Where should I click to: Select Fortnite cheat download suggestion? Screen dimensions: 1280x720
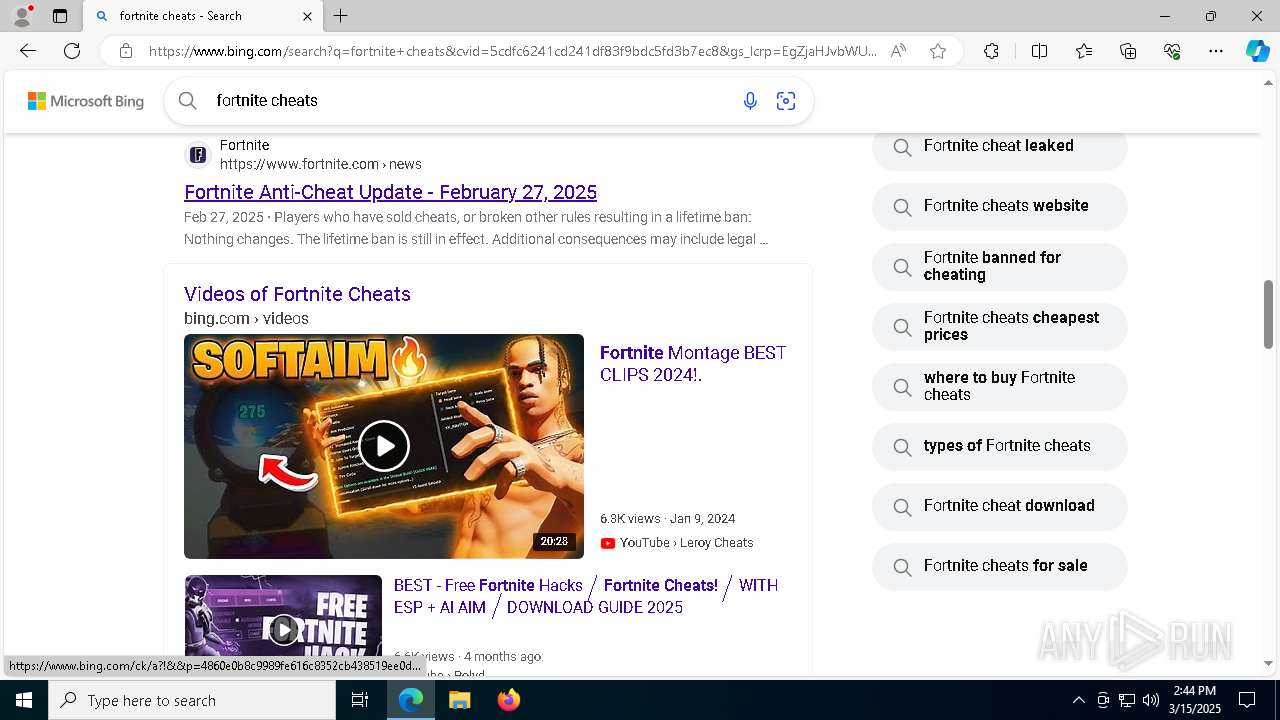[1000, 506]
